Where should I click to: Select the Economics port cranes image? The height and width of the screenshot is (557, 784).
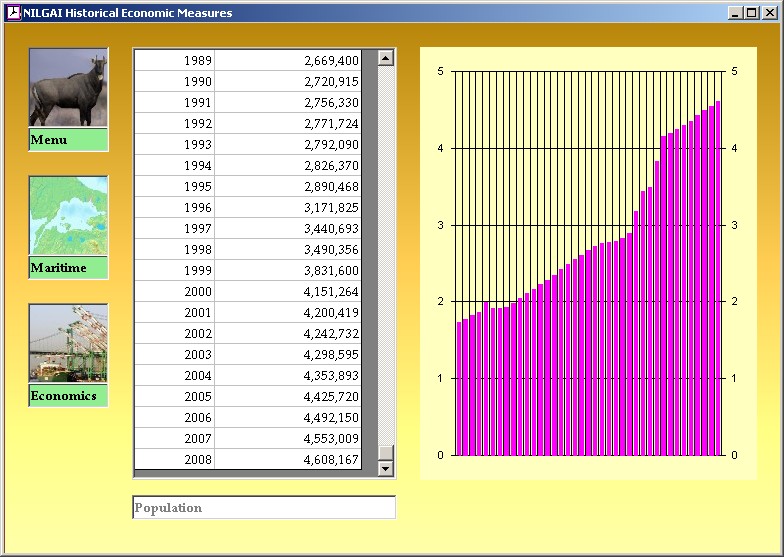click(x=68, y=343)
